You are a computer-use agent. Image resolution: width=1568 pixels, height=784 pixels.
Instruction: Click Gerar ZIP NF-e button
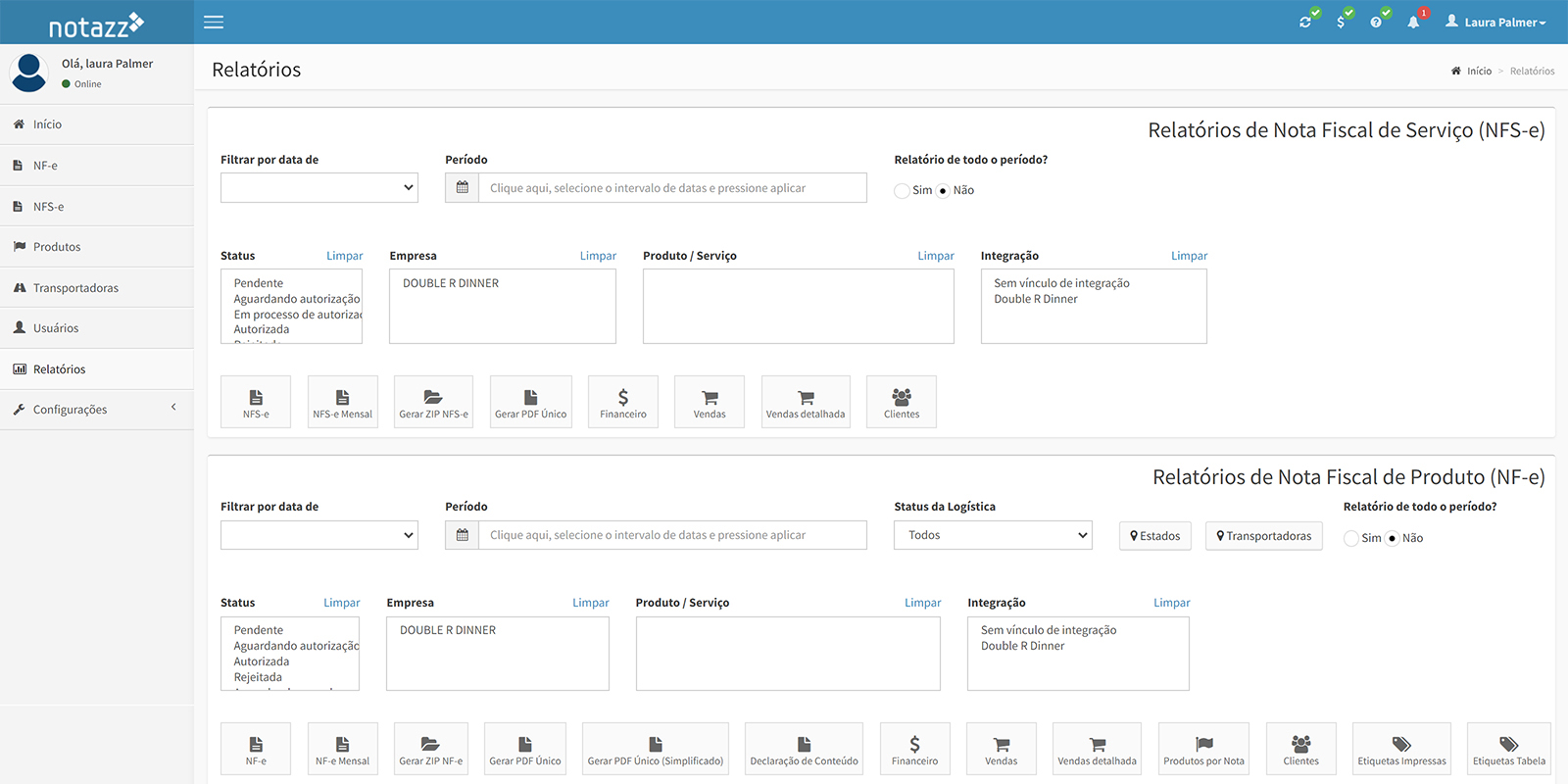(x=431, y=749)
